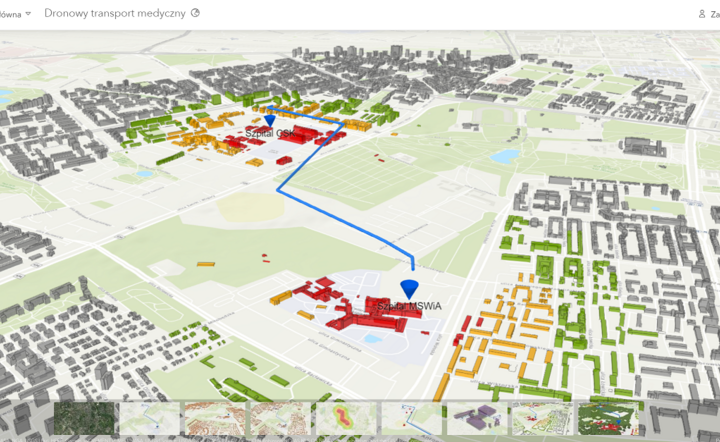Open the second slide with single blue route
The image size is (720, 442).
[x=150, y=418]
